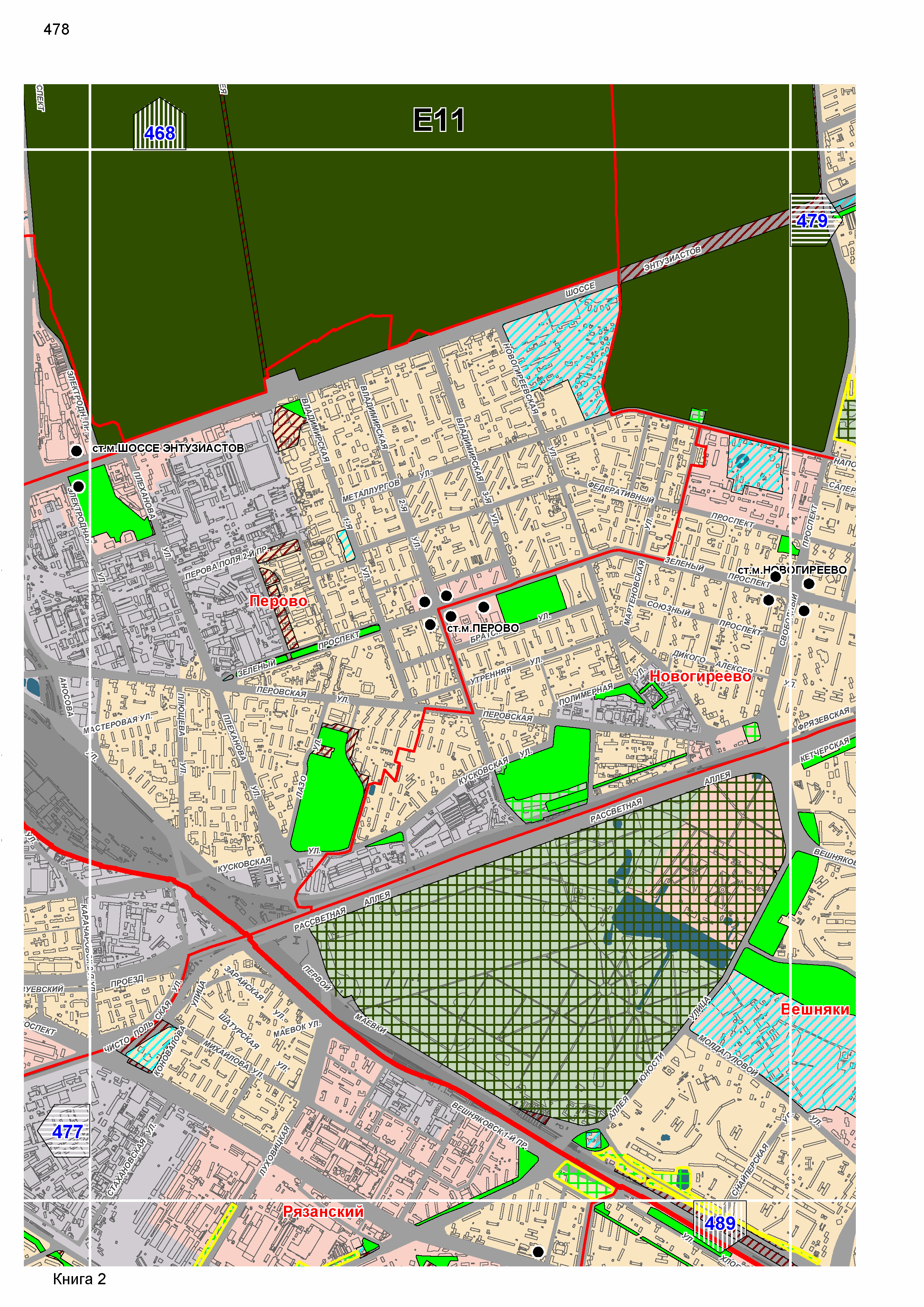The image size is (924, 1307).
Task: Click the page number 478
Action: pos(56,29)
